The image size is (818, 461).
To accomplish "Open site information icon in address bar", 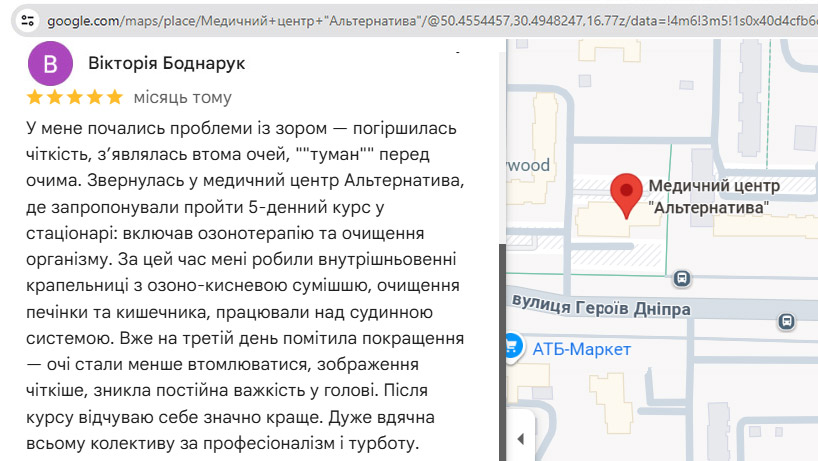I will [x=27, y=19].
